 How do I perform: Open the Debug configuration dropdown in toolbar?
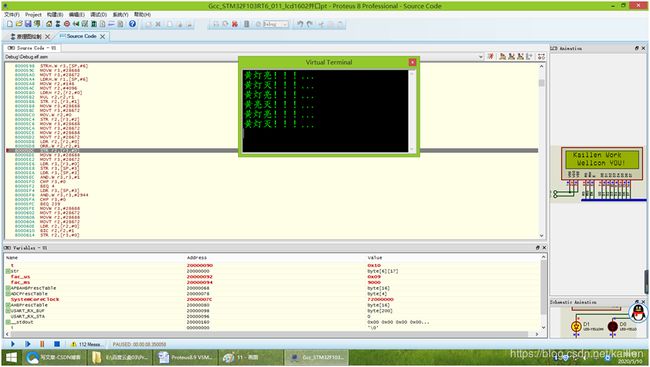tap(276, 24)
